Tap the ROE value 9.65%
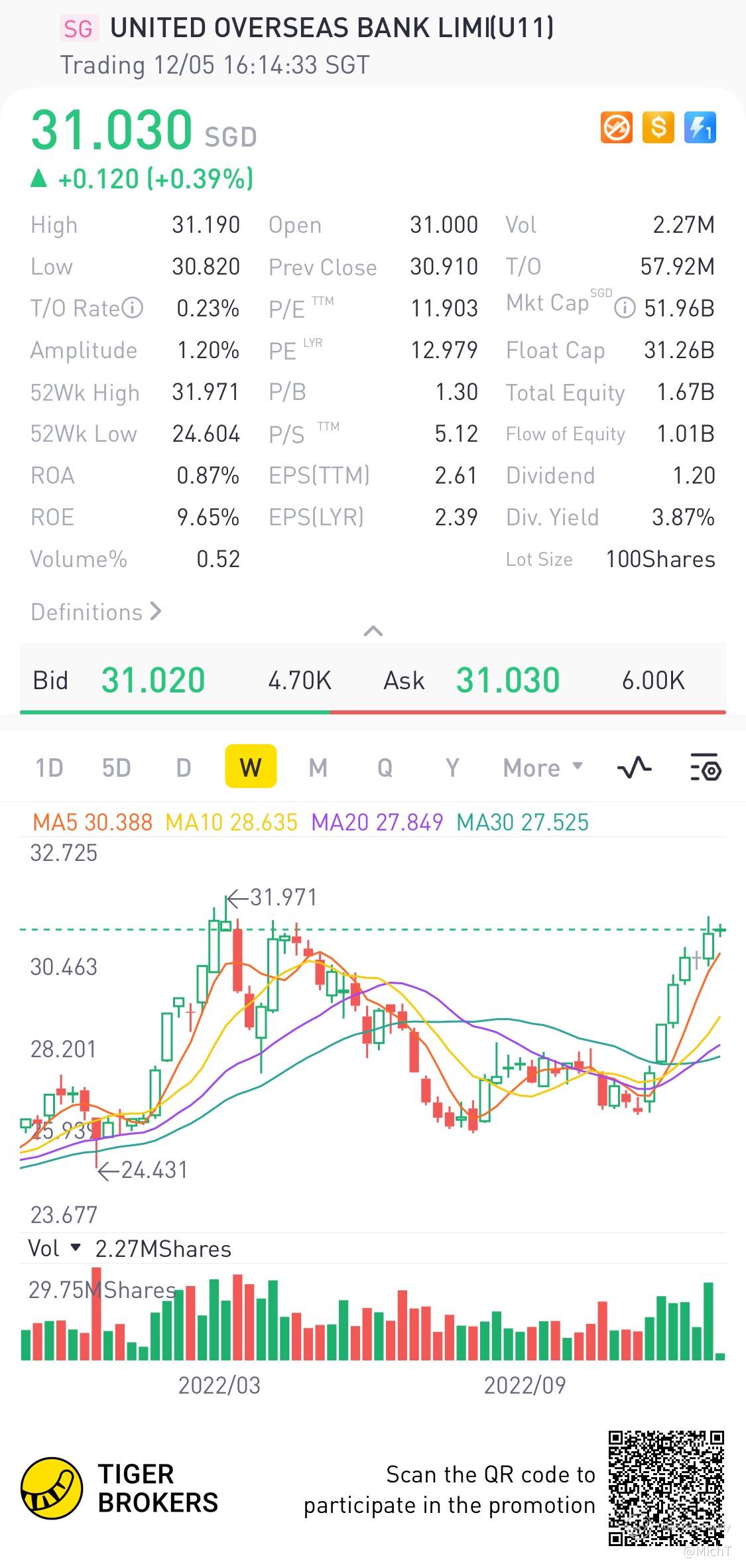The image size is (746, 1568). coord(208,517)
